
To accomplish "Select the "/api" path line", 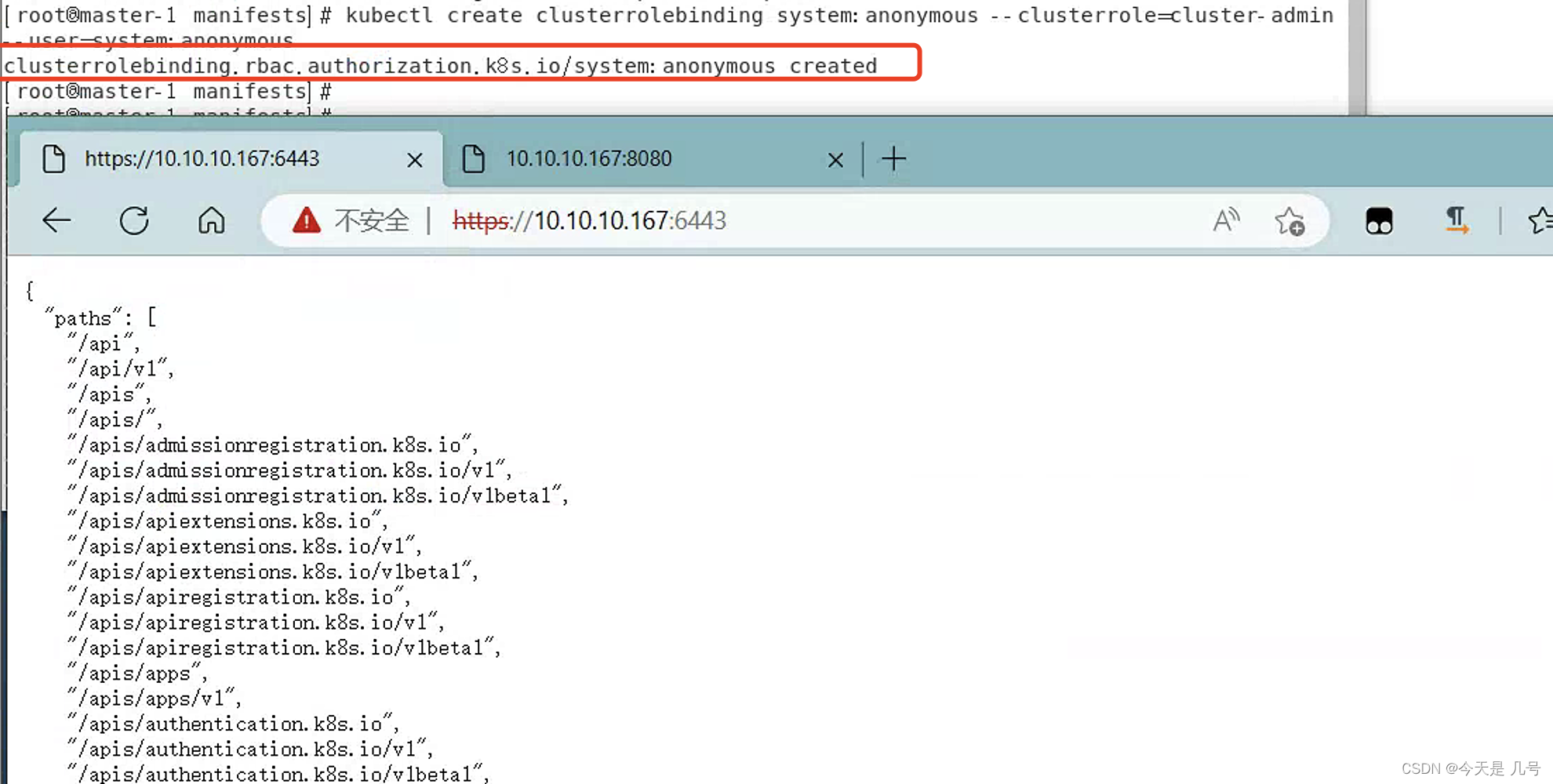I will click(x=104, y=343).
